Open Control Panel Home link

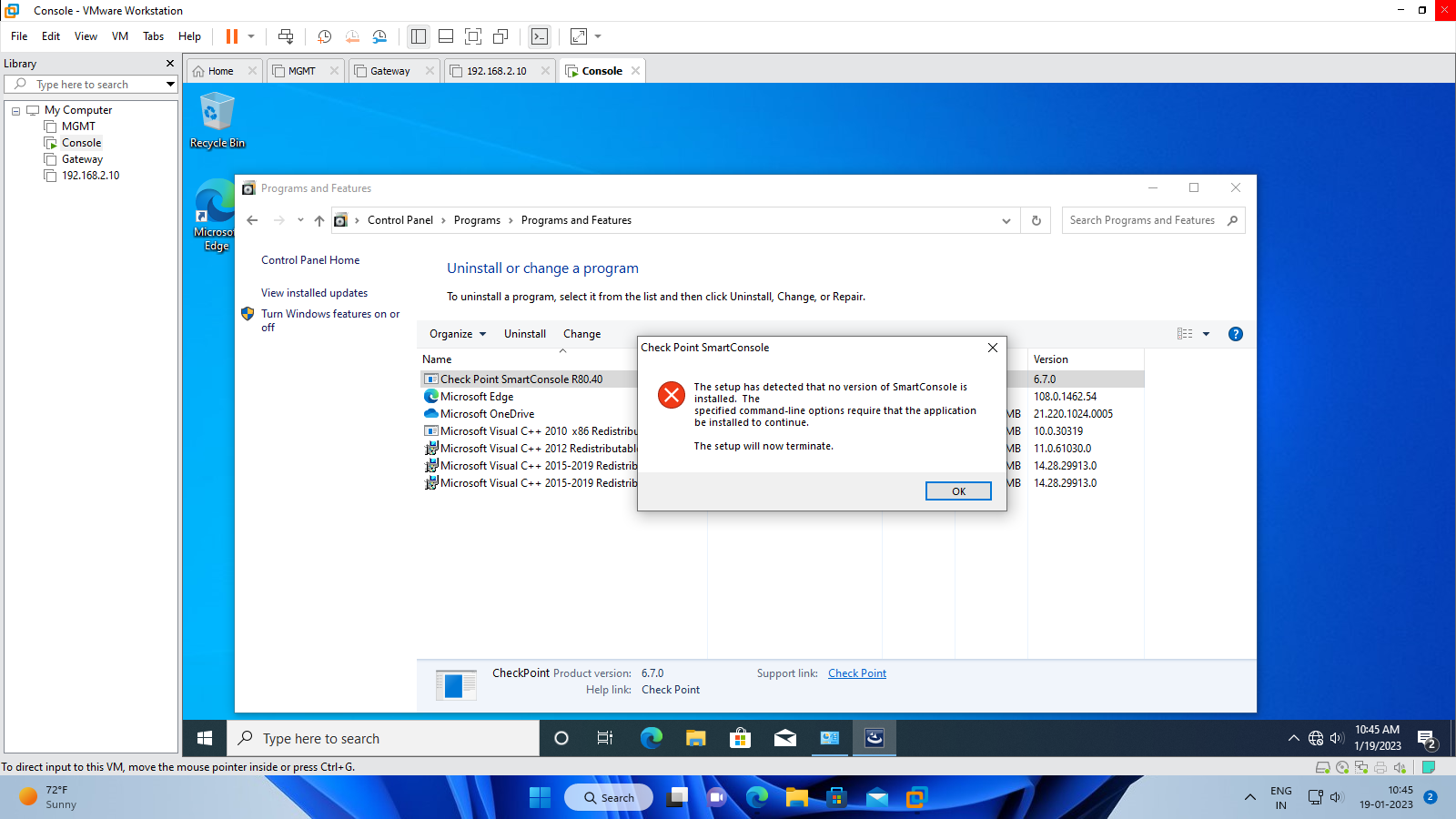pos(310,260)
